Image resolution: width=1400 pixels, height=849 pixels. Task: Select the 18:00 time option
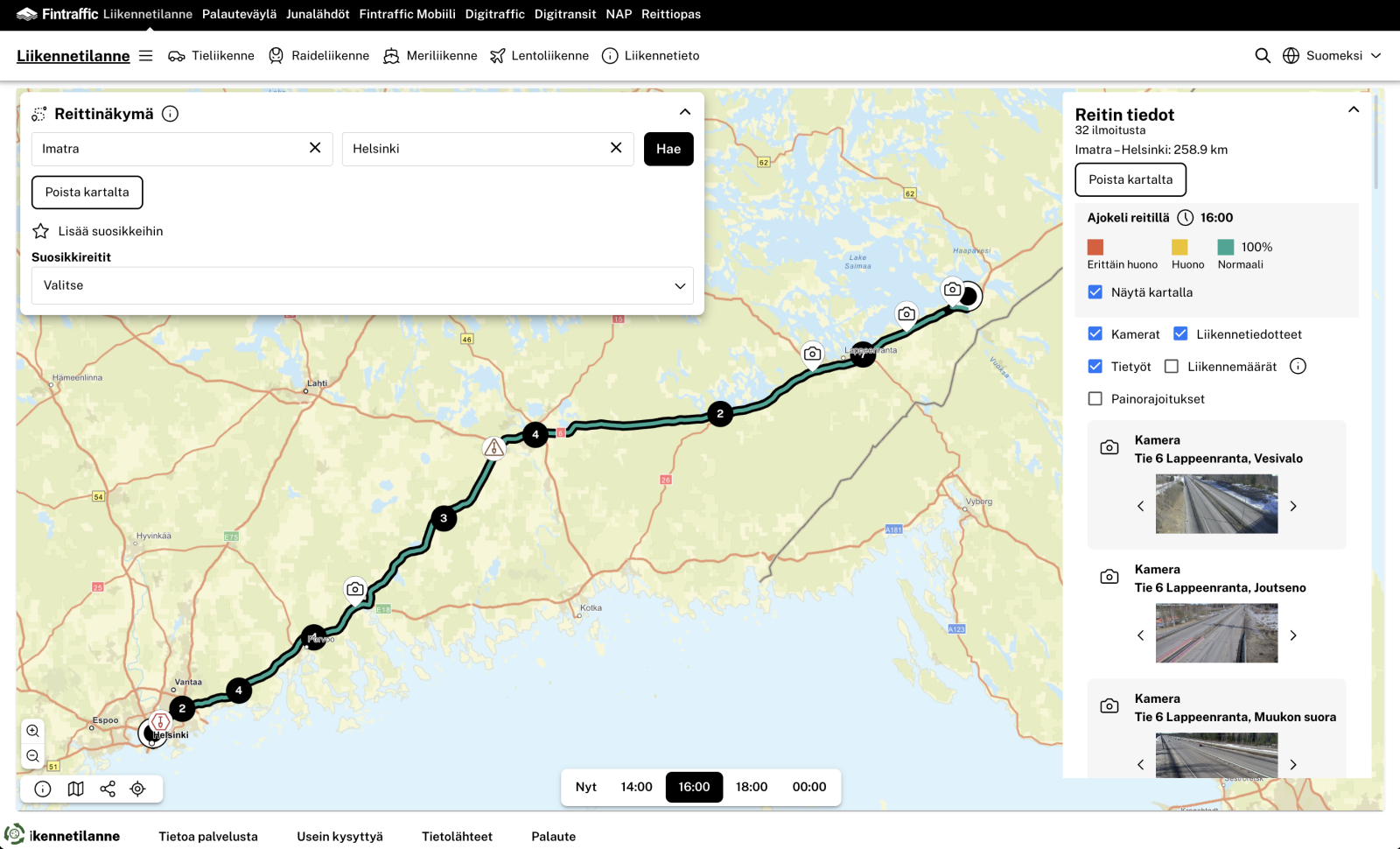(x=751, y=787)
